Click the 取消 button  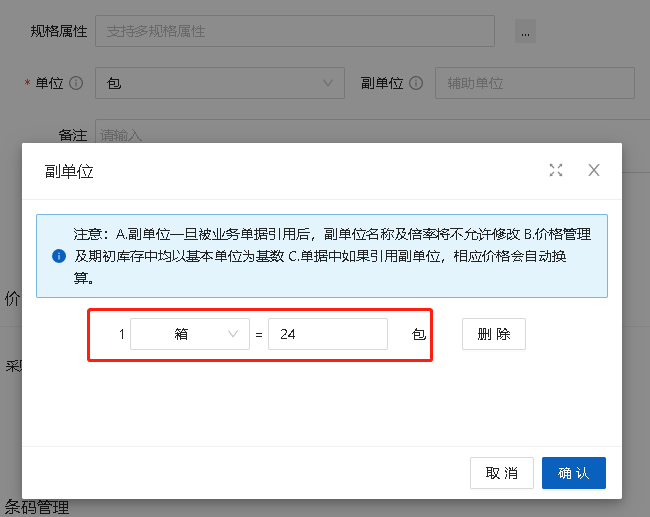pyautogui.click(x=502, y=473)
